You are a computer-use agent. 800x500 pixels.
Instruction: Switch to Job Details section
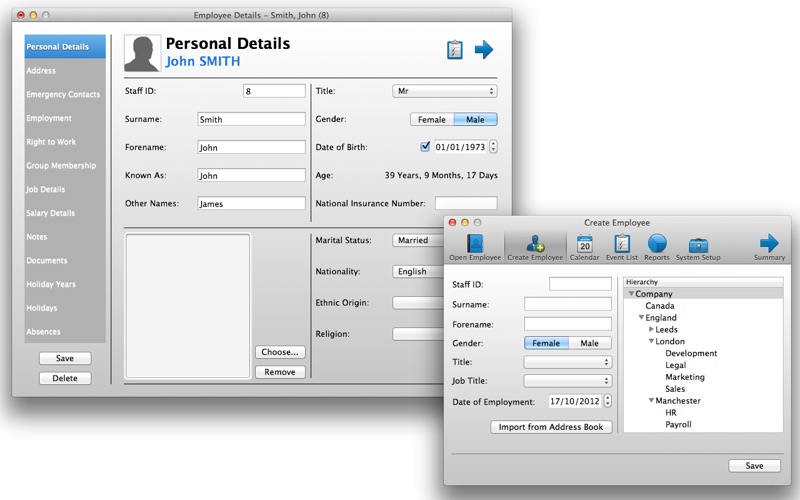coord(65,189)
